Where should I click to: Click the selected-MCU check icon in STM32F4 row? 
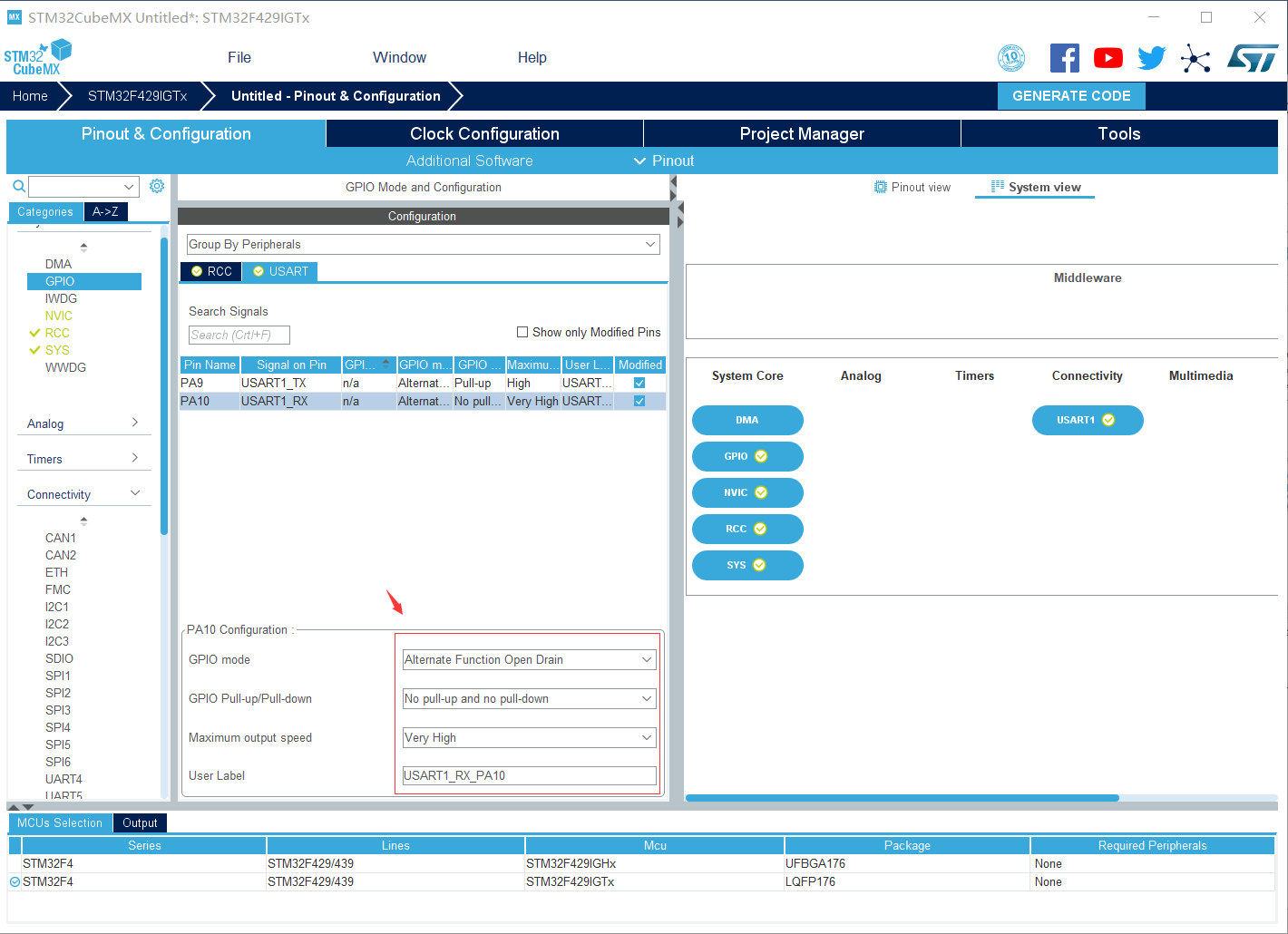click(15, 881)
